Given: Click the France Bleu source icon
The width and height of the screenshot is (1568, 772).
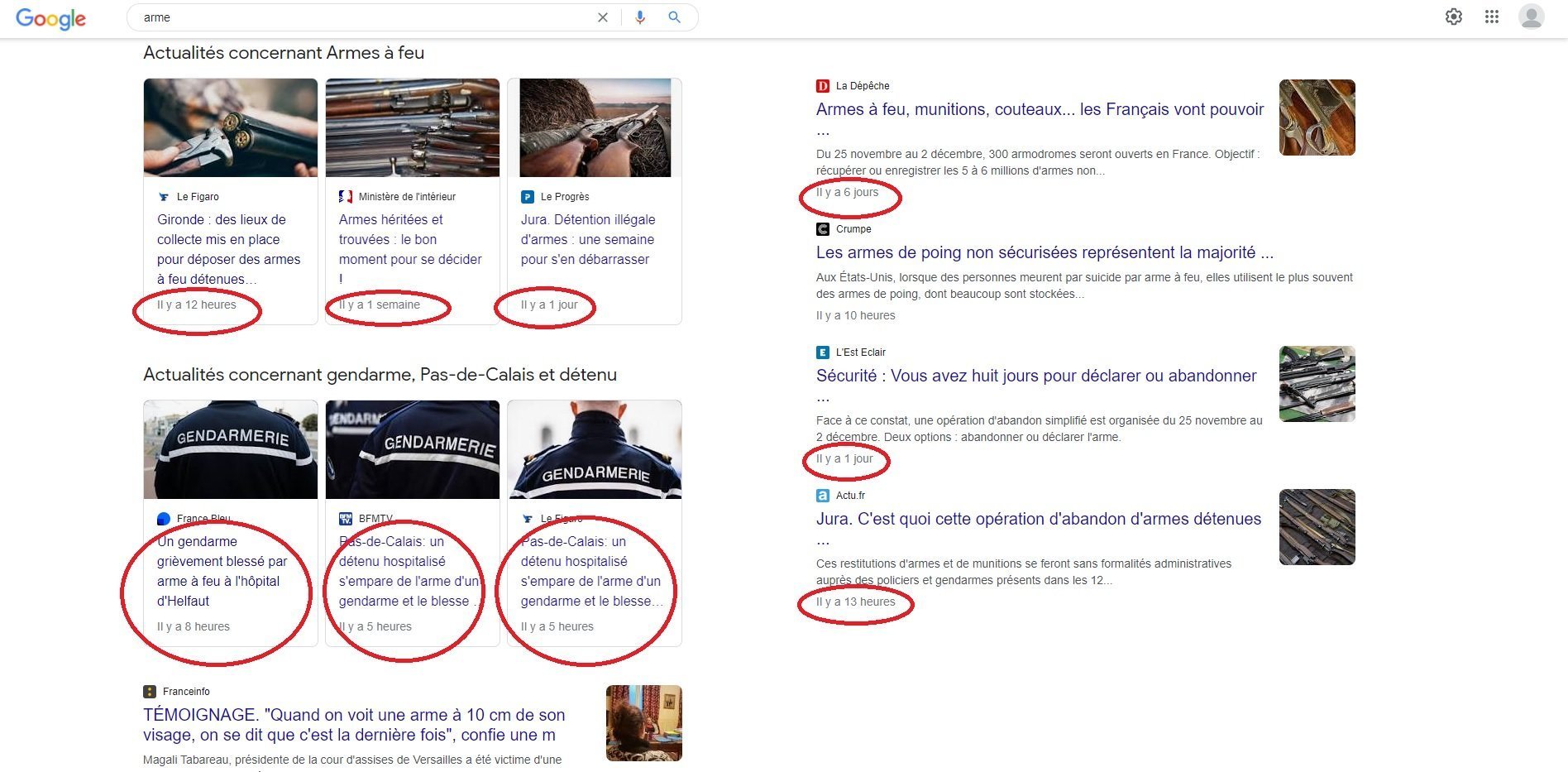Looking at the screenshot, I should coord(164,519).
